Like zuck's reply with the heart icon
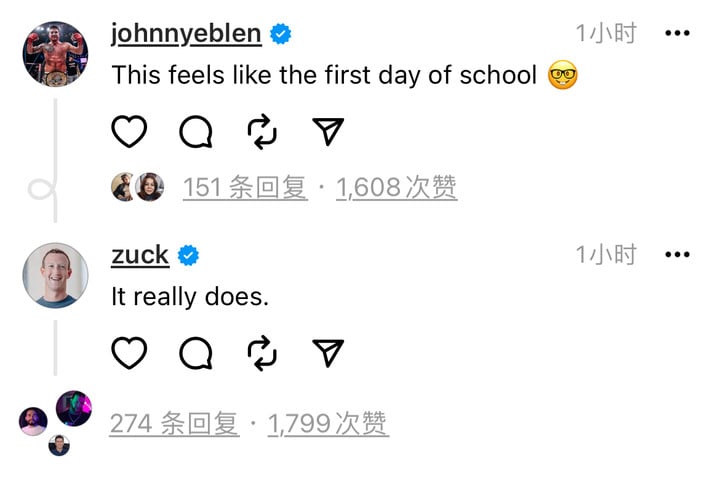This screenshot has height=483, width=720. click(129, 352)
